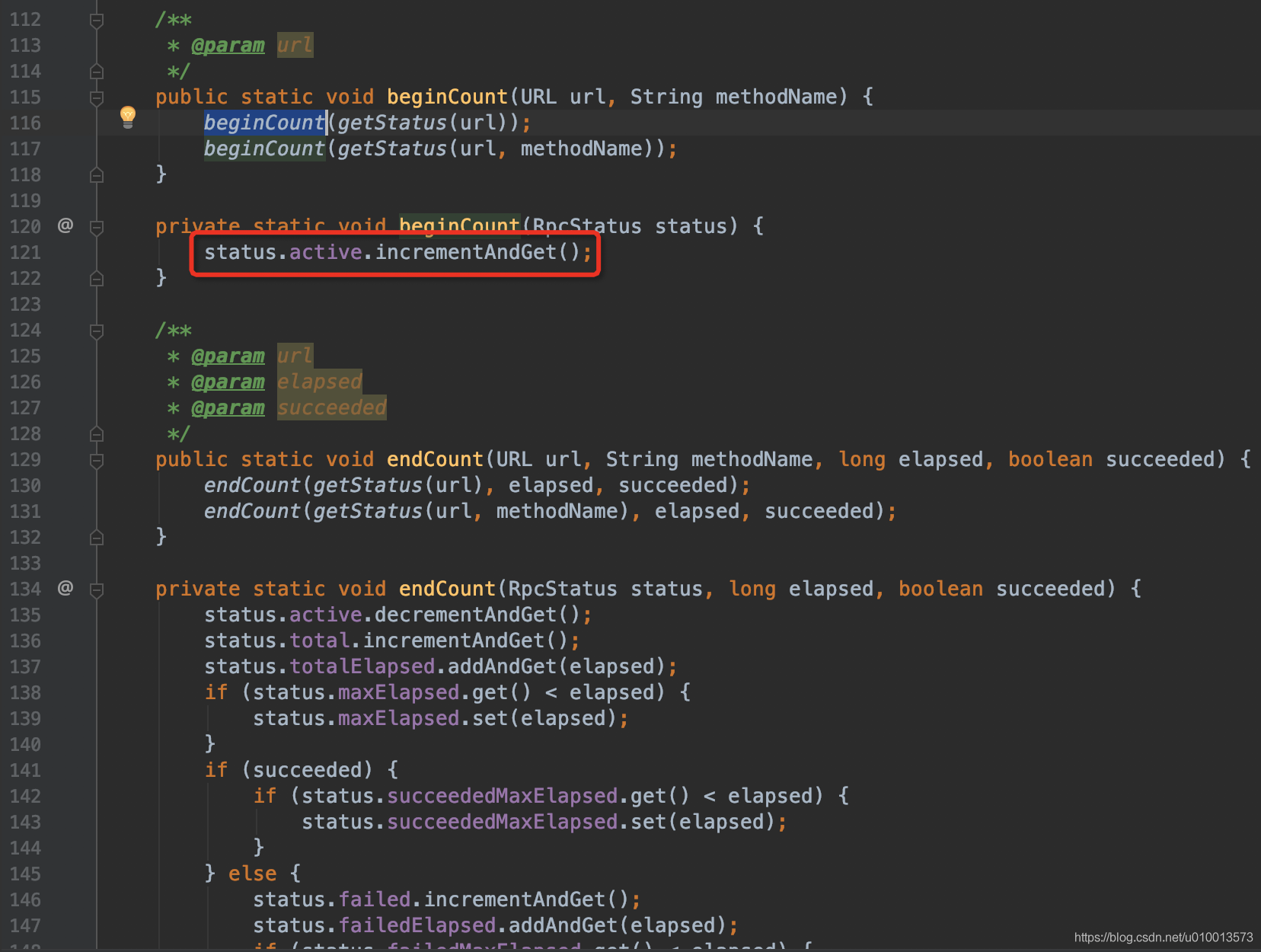Click the yellow lightbulb intention icon
This screenshot has height=952, width=1261.
[x=128, y=117]
